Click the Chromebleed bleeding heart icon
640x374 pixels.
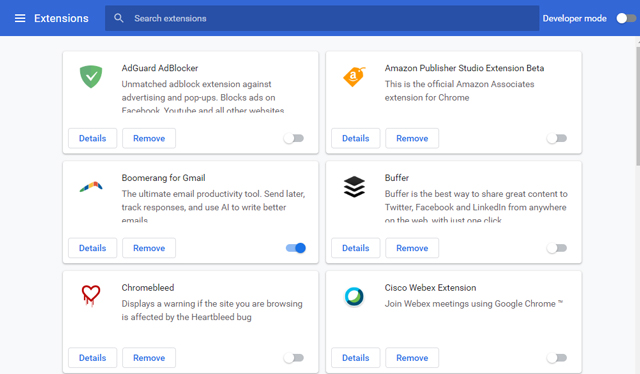tap(91, 296)
